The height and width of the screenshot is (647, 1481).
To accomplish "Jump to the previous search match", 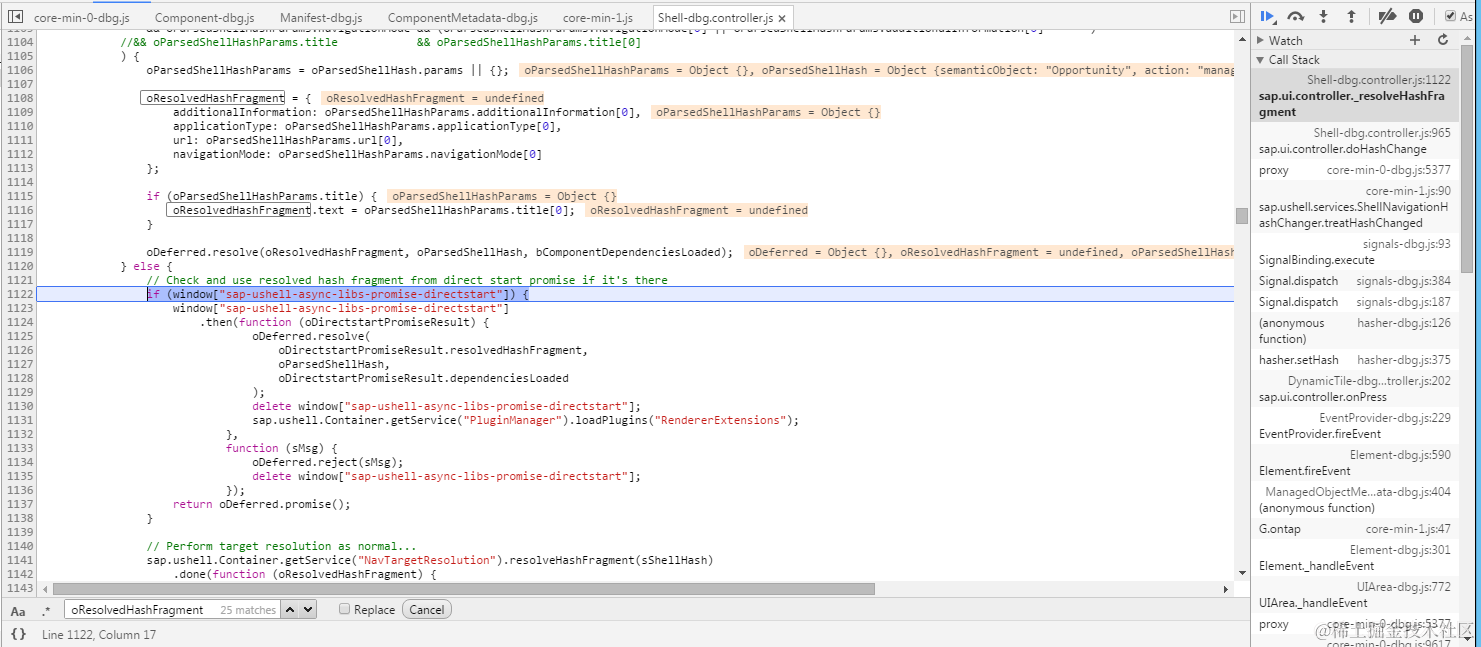I will point(290,609).
